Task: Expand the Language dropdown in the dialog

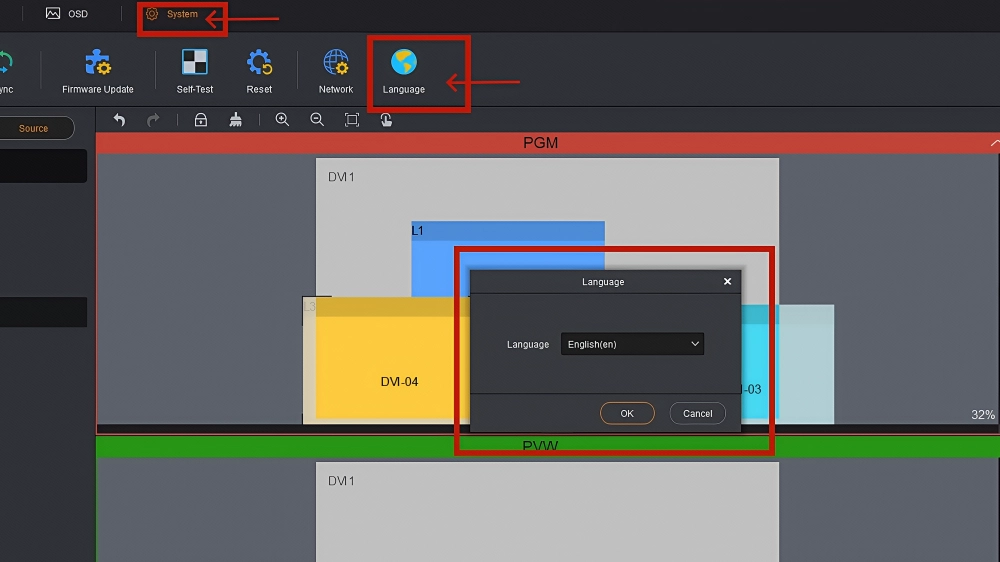Action: click(x=632, y=344)
